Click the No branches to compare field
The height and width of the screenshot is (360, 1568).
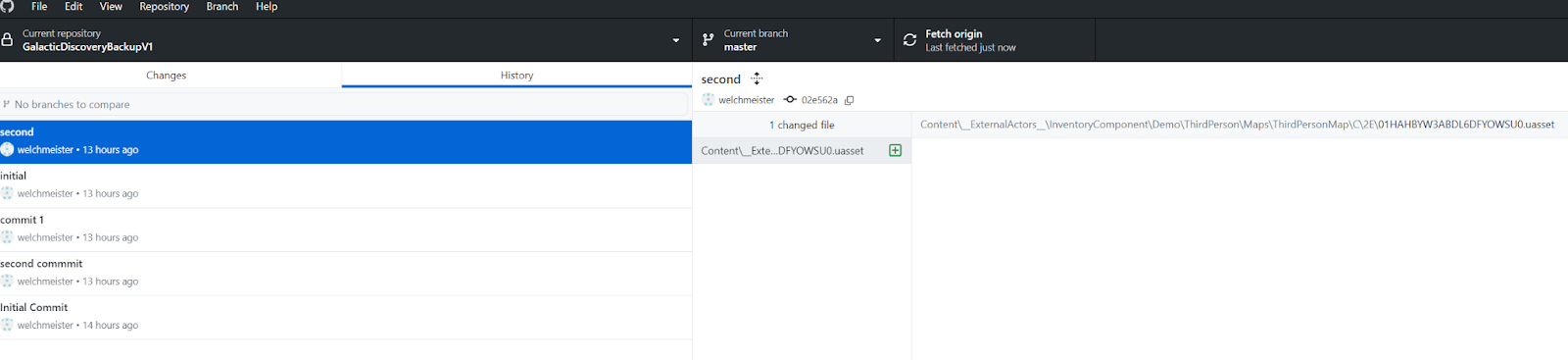click(x=345, y=104)
